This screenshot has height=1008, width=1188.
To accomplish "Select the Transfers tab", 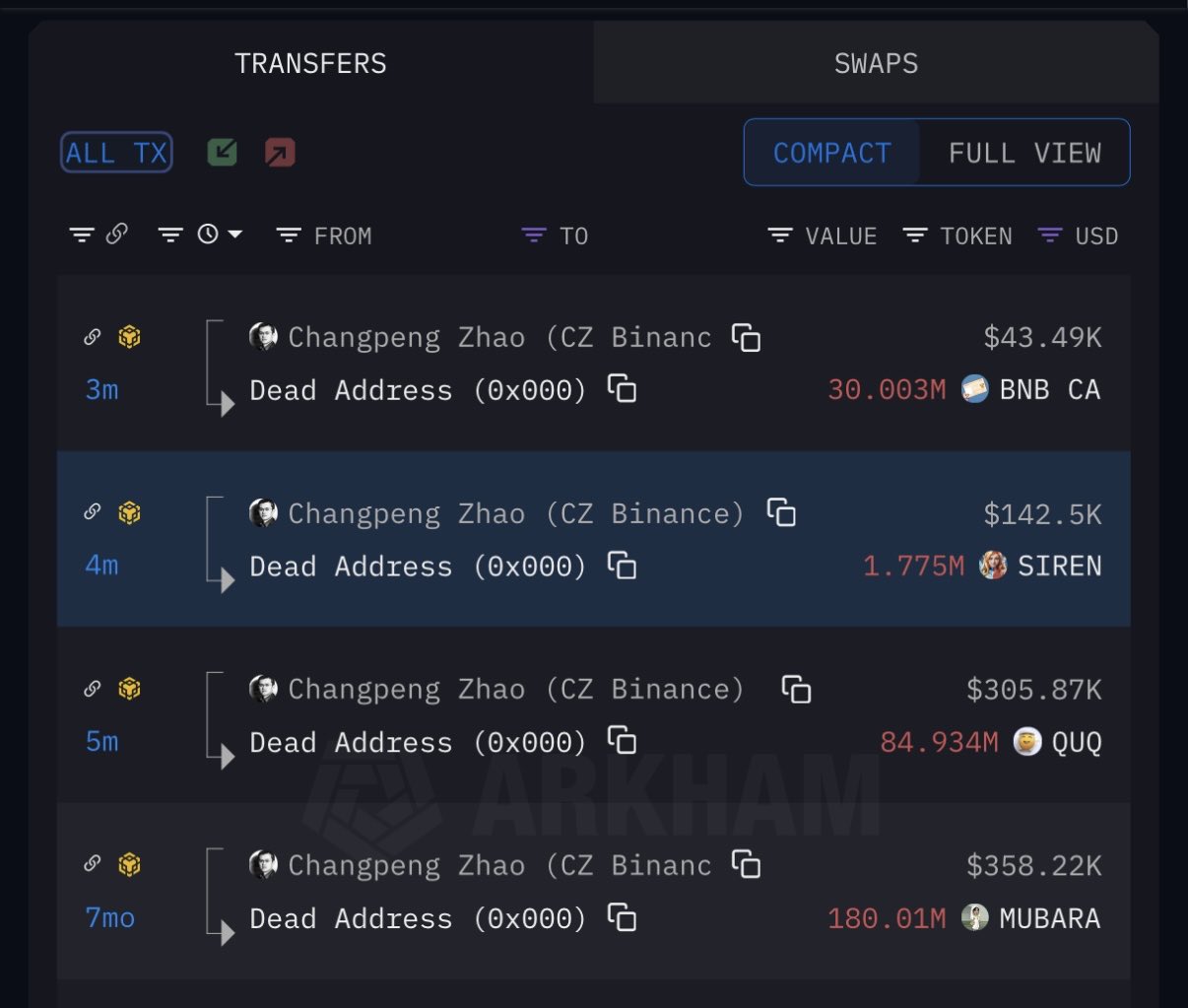I will (x=310, y=64).
